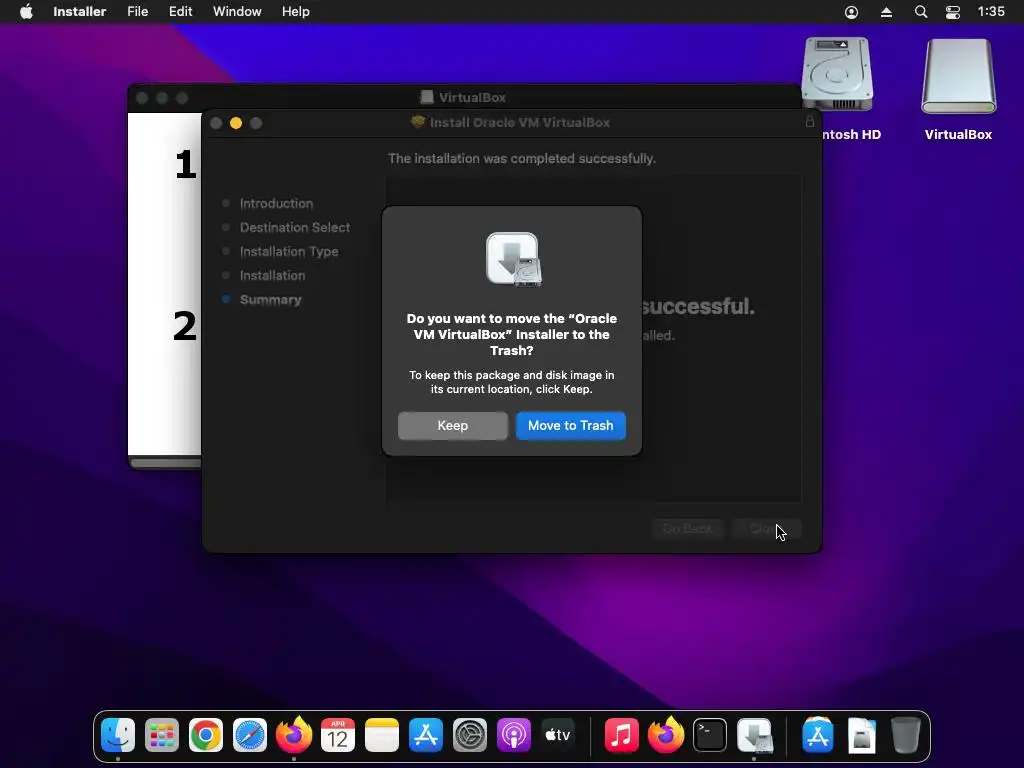This screenshot has width=1024, height=768.
Task: Click the Destination Select step
Action: point(295,228)
